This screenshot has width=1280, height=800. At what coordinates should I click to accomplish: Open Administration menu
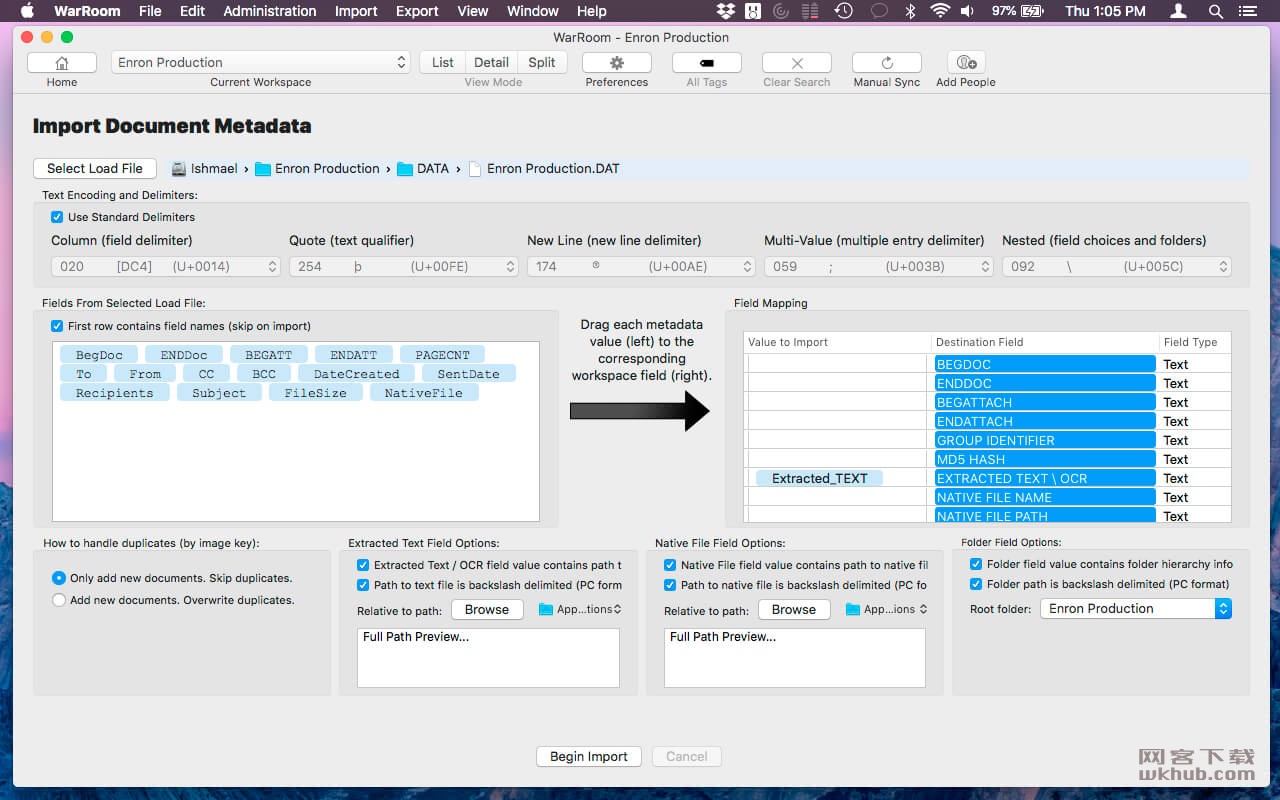click(x=270, y=11)
